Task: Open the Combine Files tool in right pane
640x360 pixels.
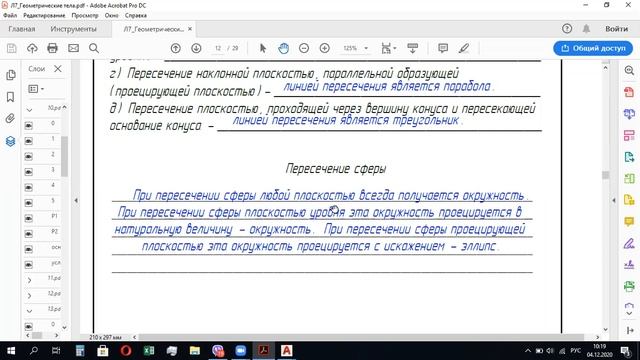Action: [629, 114]
